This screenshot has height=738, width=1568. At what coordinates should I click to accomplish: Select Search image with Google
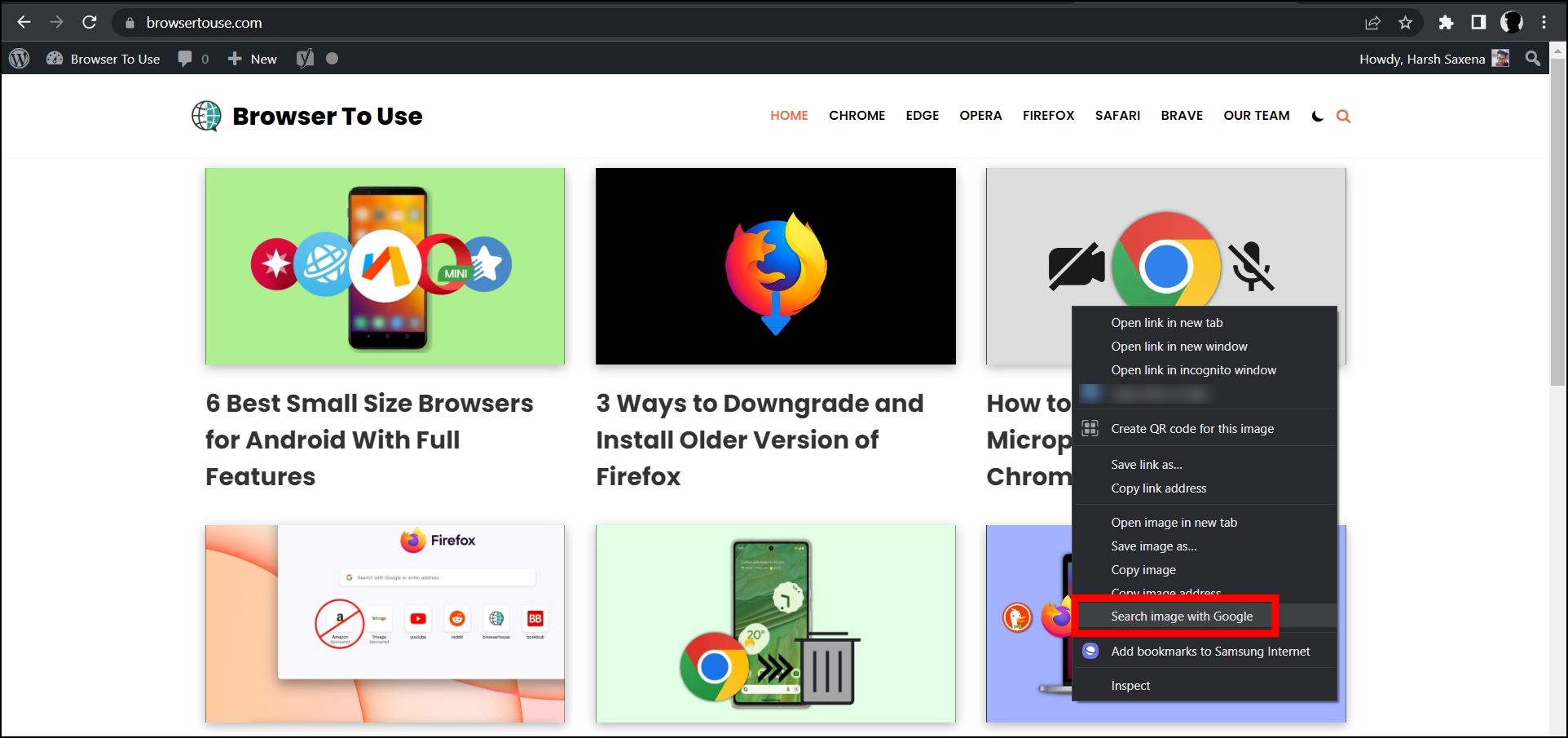[x=1181, y=616]
